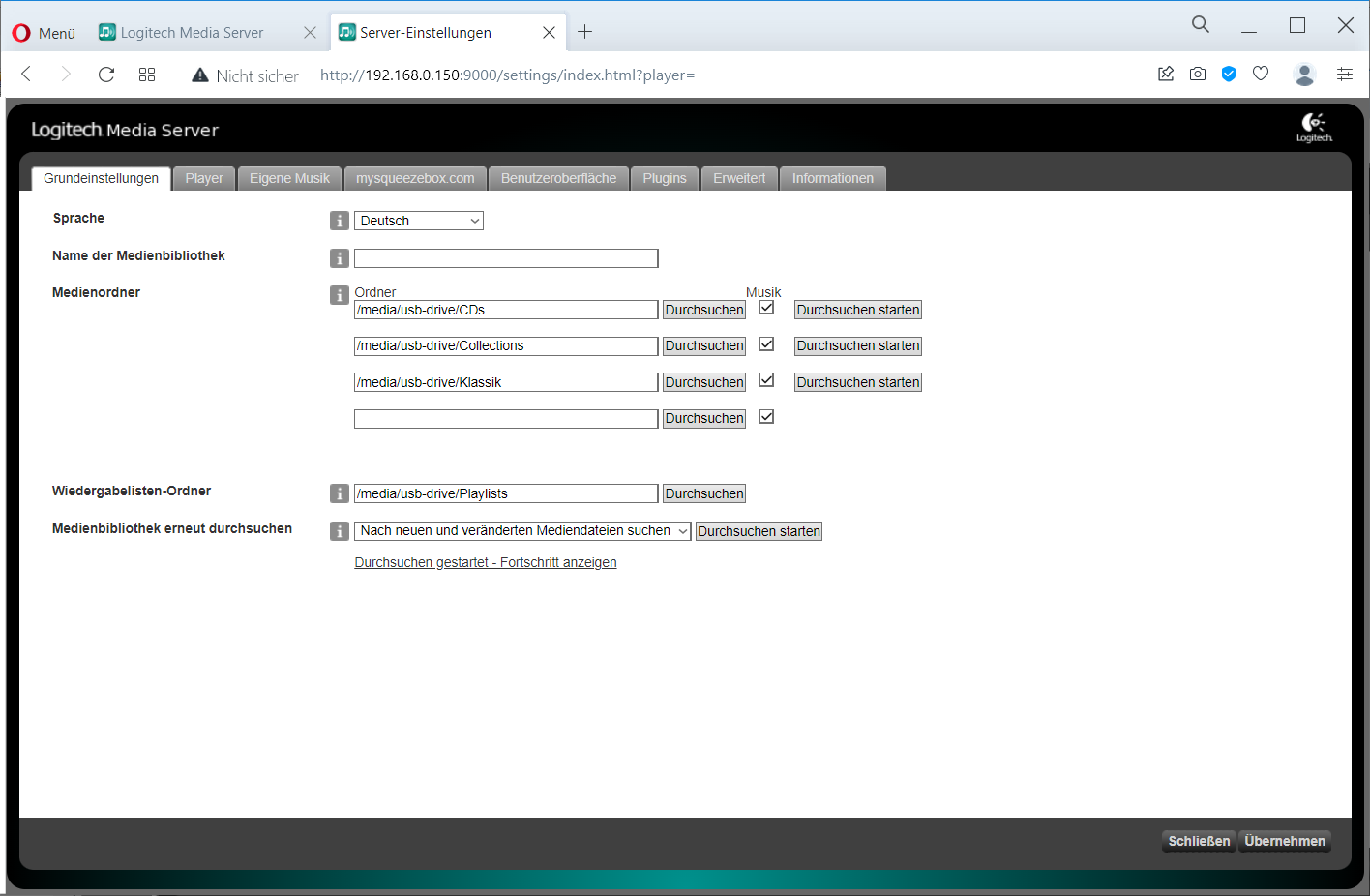
Task: Open the speed dial grid icon
Action: click(x=147, y=75)
